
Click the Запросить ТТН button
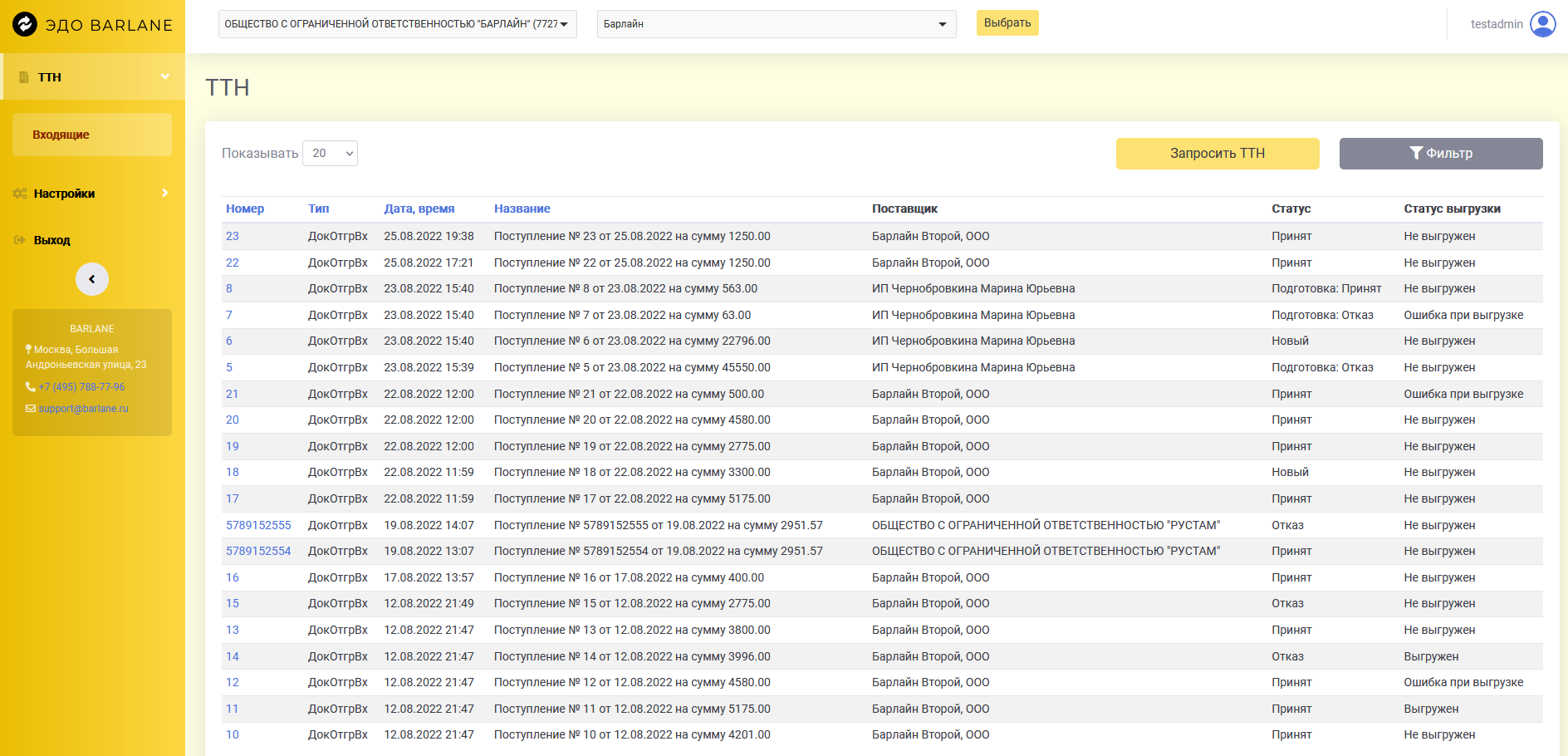[x=1218, y=154]
